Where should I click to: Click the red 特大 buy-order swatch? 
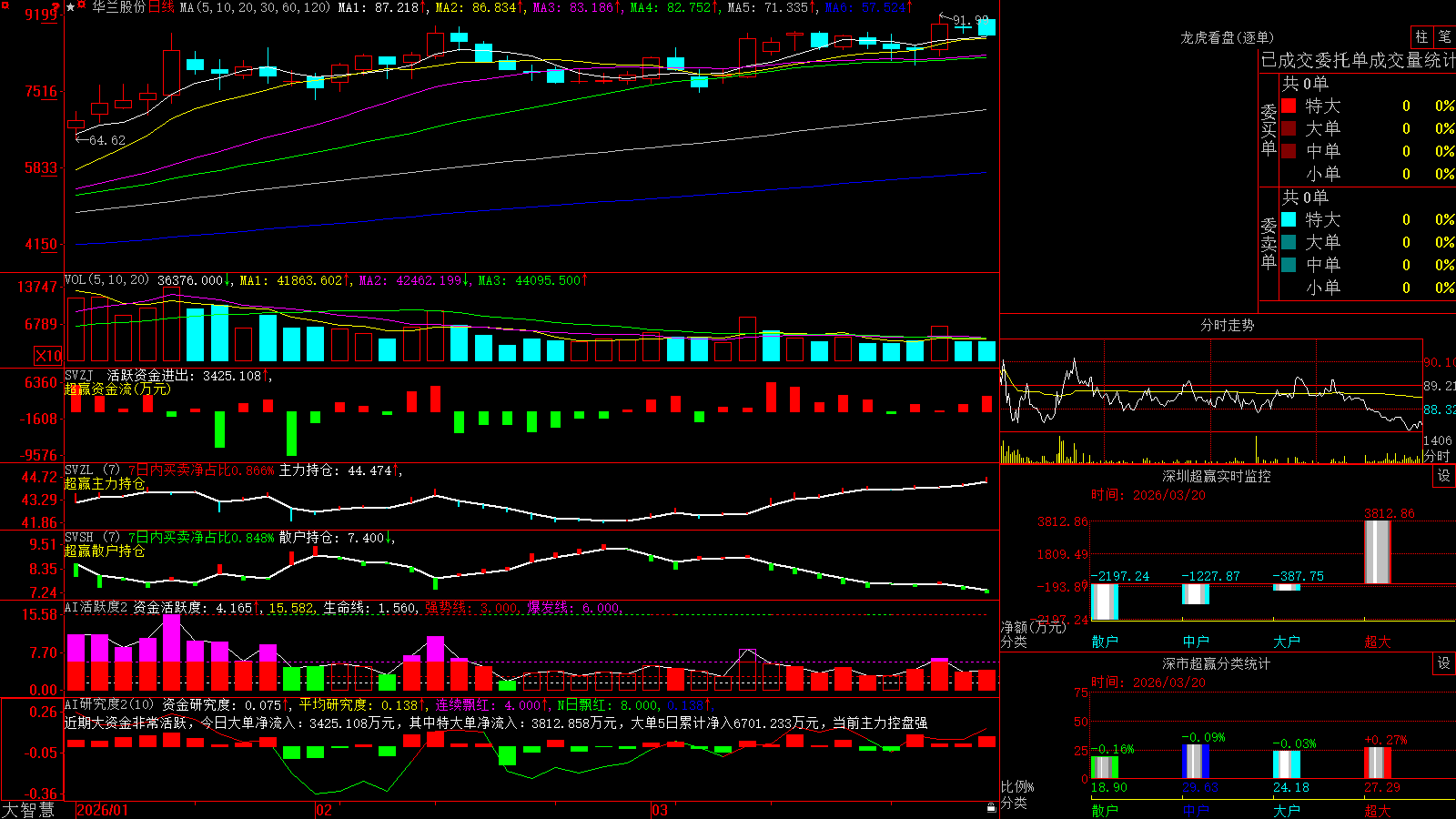(1289, 106)
